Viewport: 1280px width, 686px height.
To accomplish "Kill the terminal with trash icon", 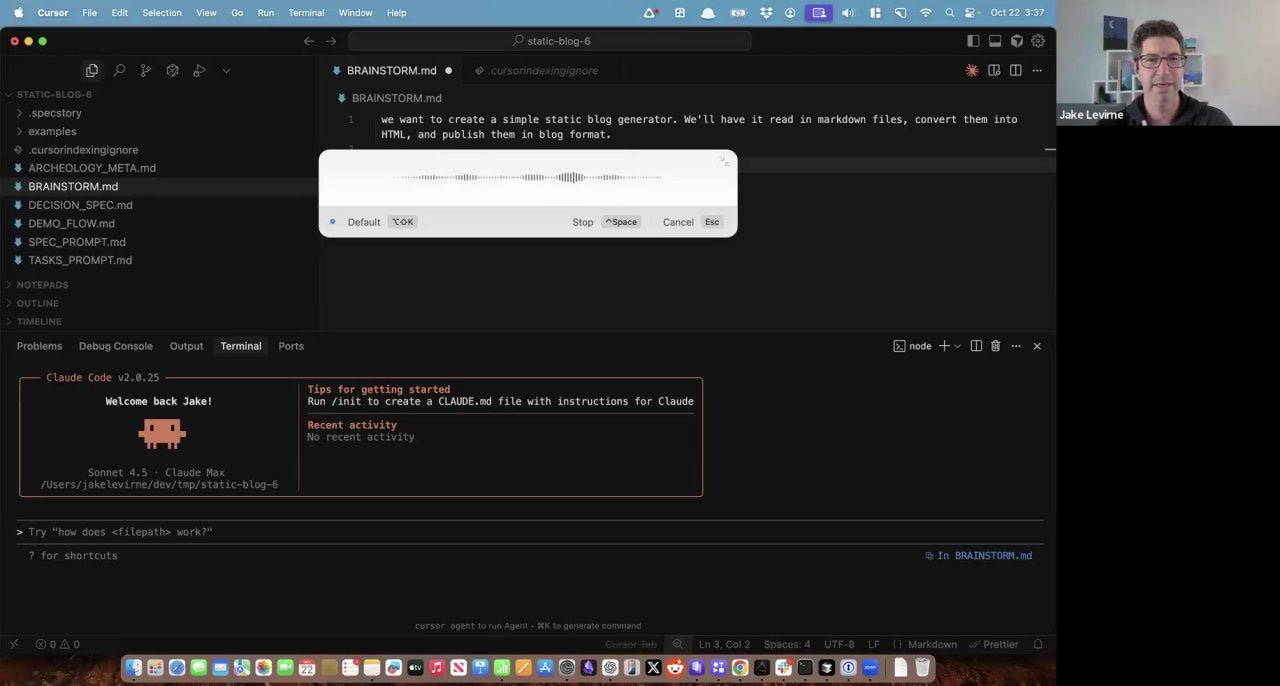I will tap(995, 346).
